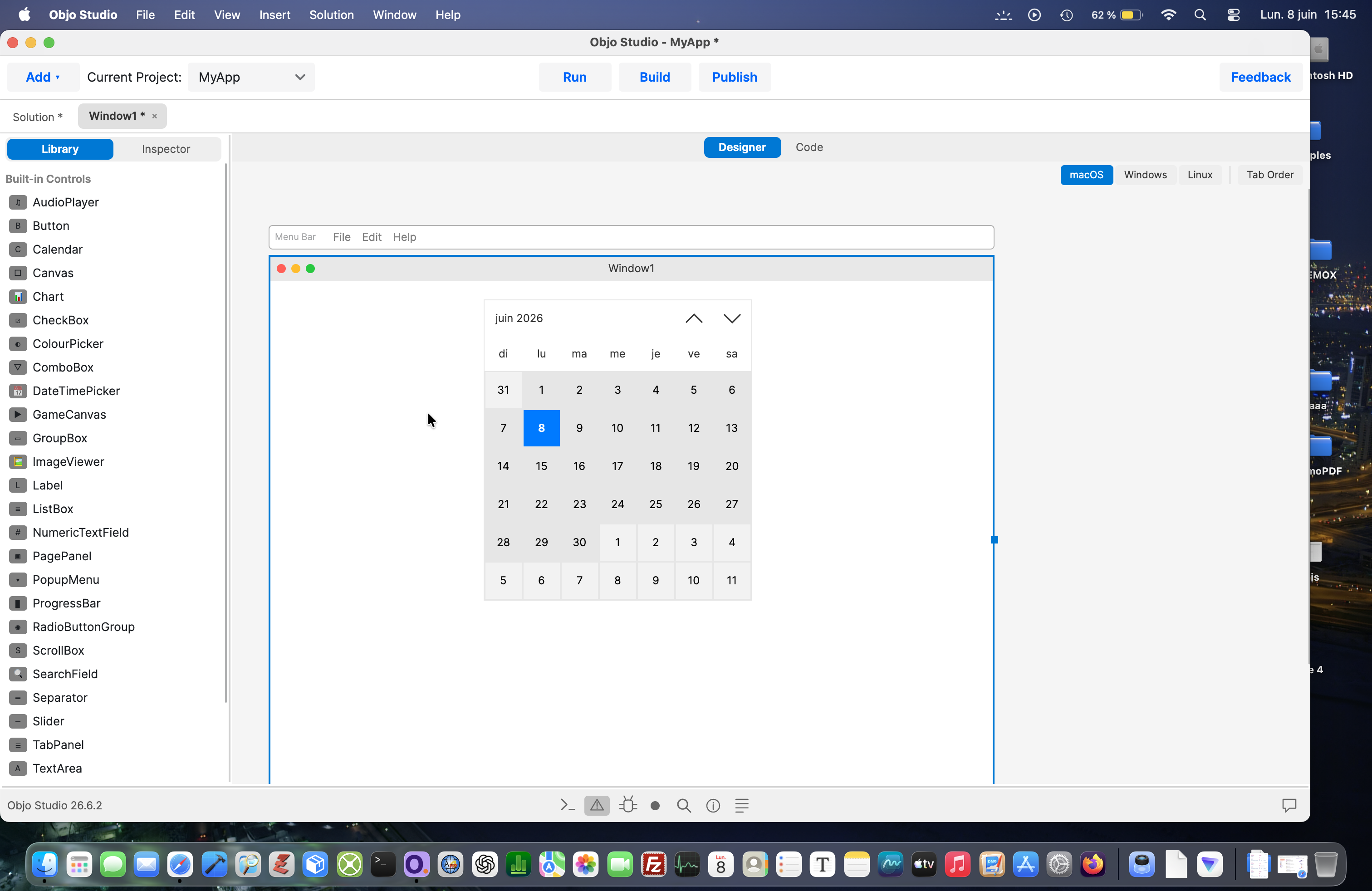Open the search magnifier in bottom status bar
This screenshot has height=891, width=1372.
coord(684,806)
